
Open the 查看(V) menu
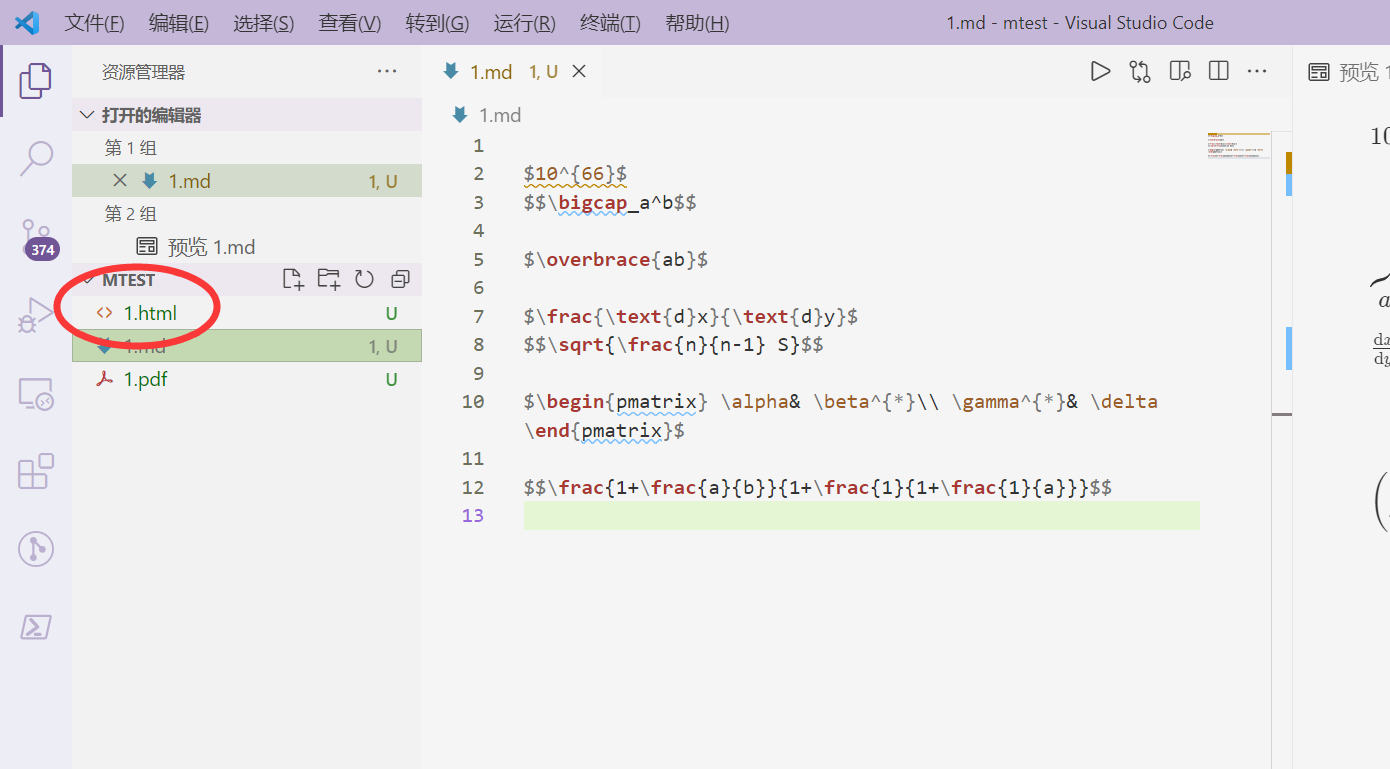point(349,23)
